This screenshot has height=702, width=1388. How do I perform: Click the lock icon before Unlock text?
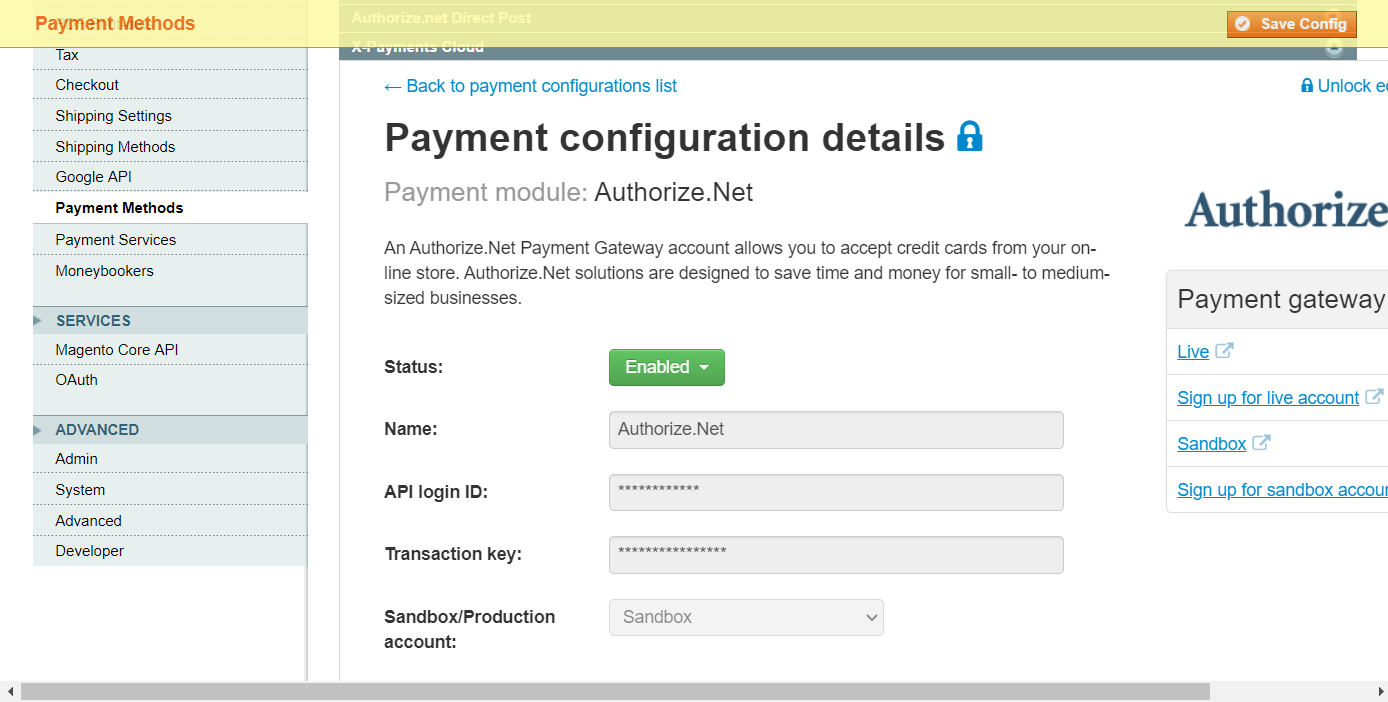[x=1307, y=86]
